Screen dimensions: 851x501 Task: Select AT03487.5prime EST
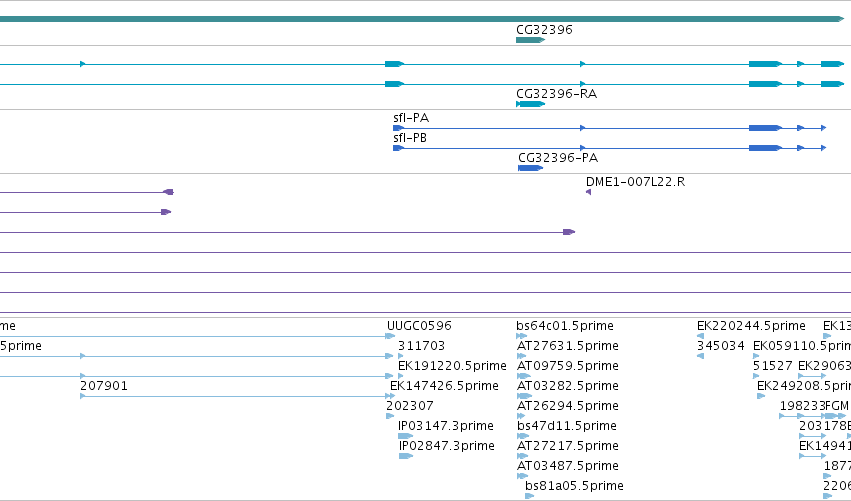568,466
